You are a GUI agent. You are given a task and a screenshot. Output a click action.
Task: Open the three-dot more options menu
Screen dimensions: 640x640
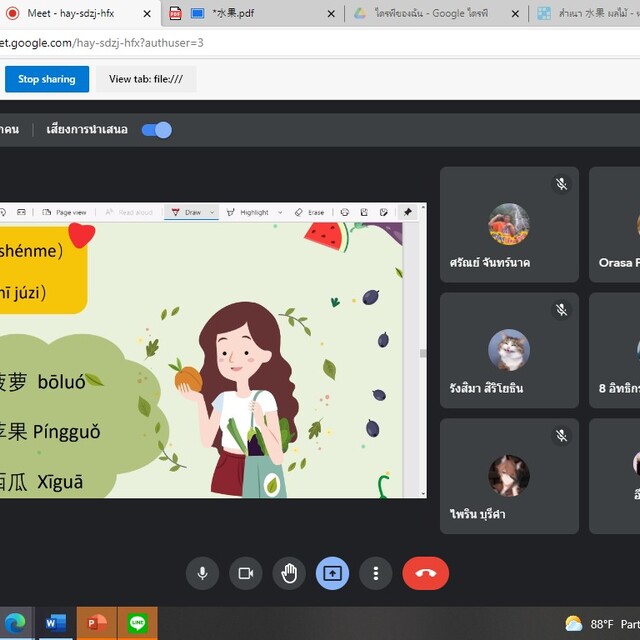click(x=376, y=573)
